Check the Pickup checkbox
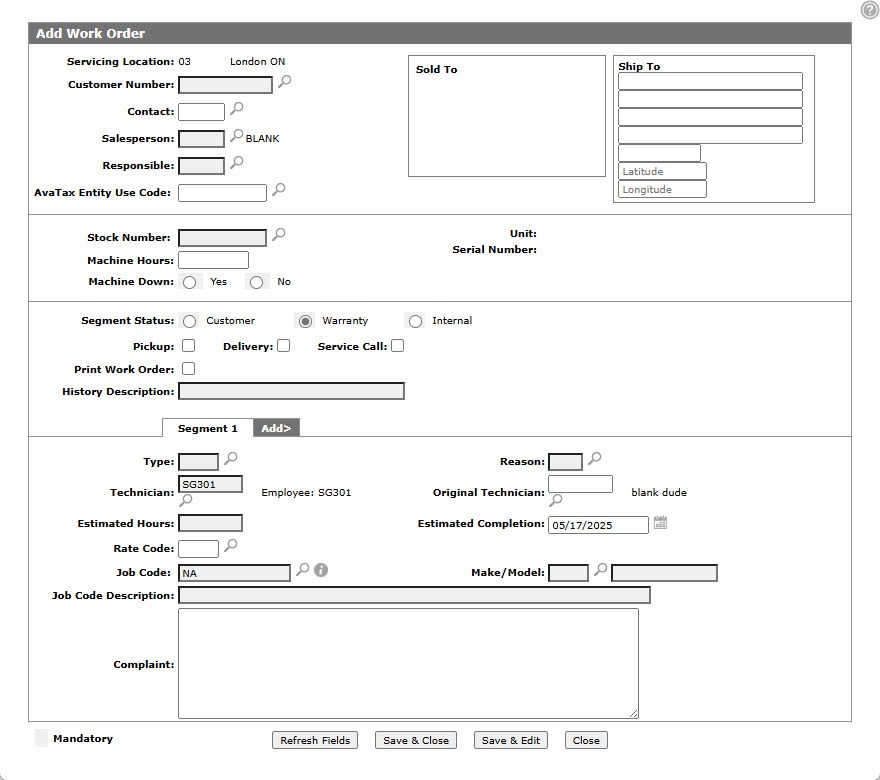The height and width of the screenshot is (780, 880). pyautogui.click(x=189, y=346)
